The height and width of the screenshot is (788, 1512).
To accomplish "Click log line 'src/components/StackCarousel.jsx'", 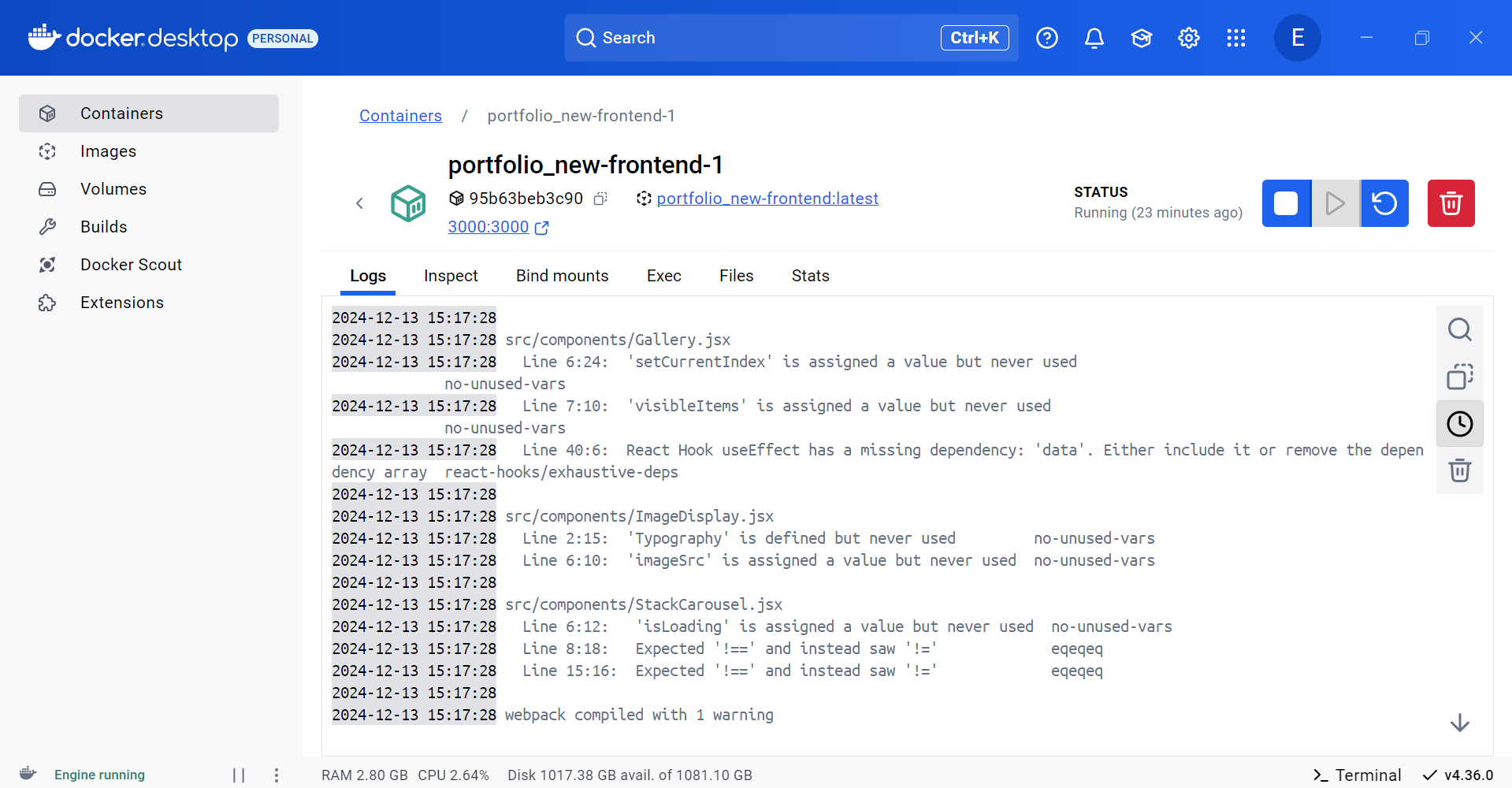I will [644, 604].
